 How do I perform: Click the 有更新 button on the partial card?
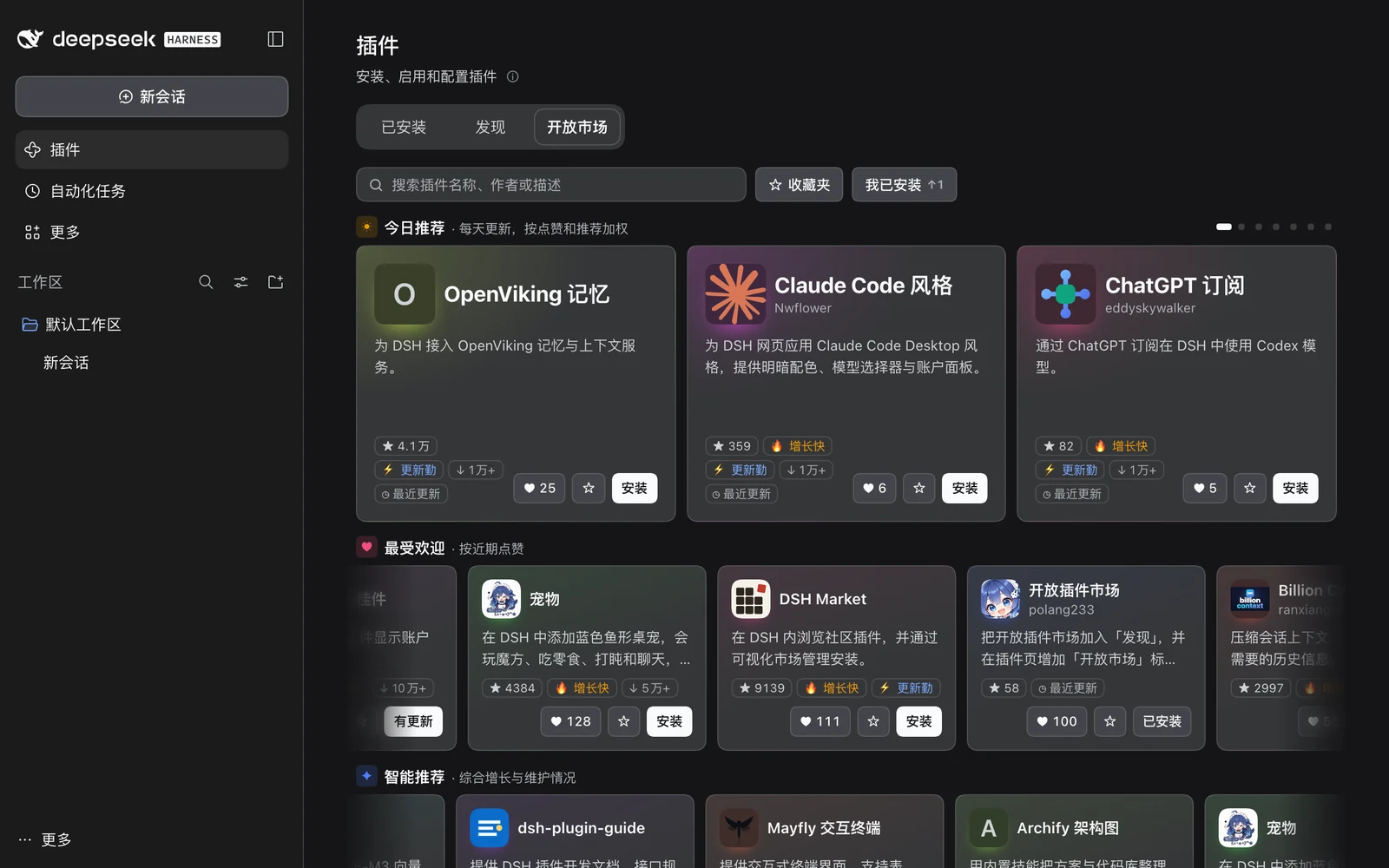[x=413, y=721]
